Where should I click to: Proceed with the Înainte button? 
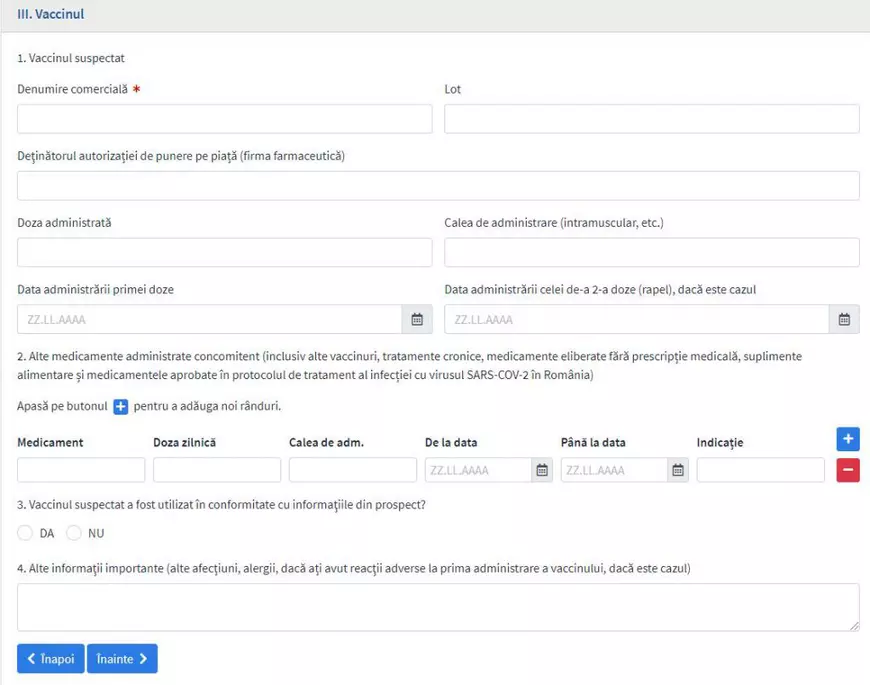[122, 659]
